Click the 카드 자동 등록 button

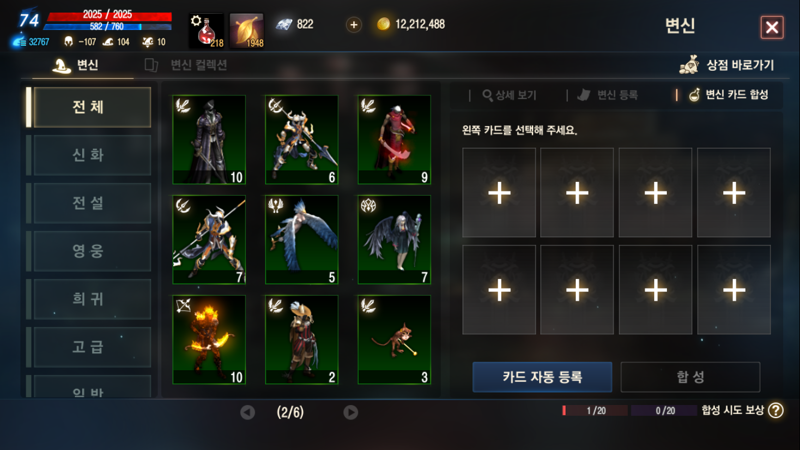(542, 377)
